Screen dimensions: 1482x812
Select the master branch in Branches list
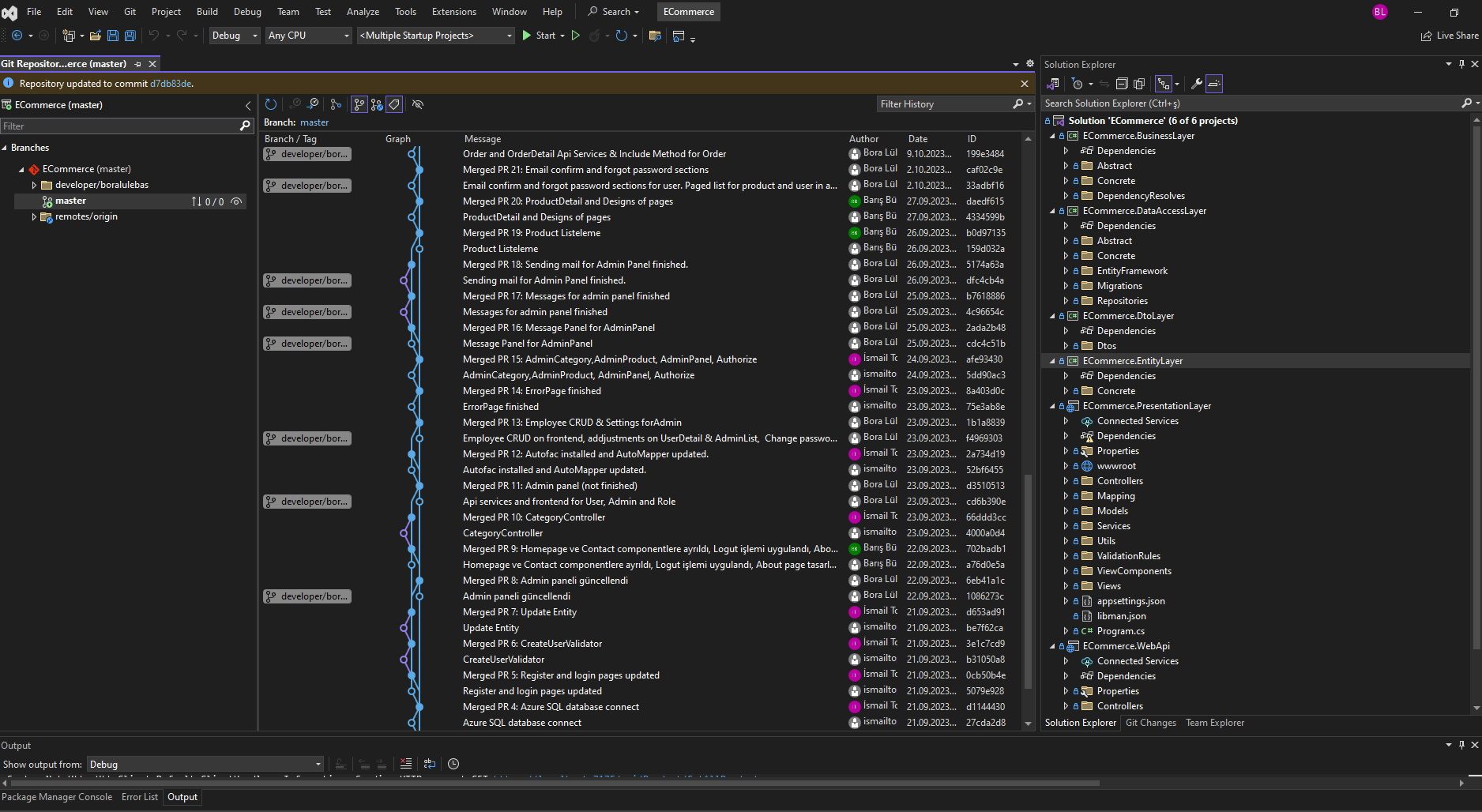[70, 201]
